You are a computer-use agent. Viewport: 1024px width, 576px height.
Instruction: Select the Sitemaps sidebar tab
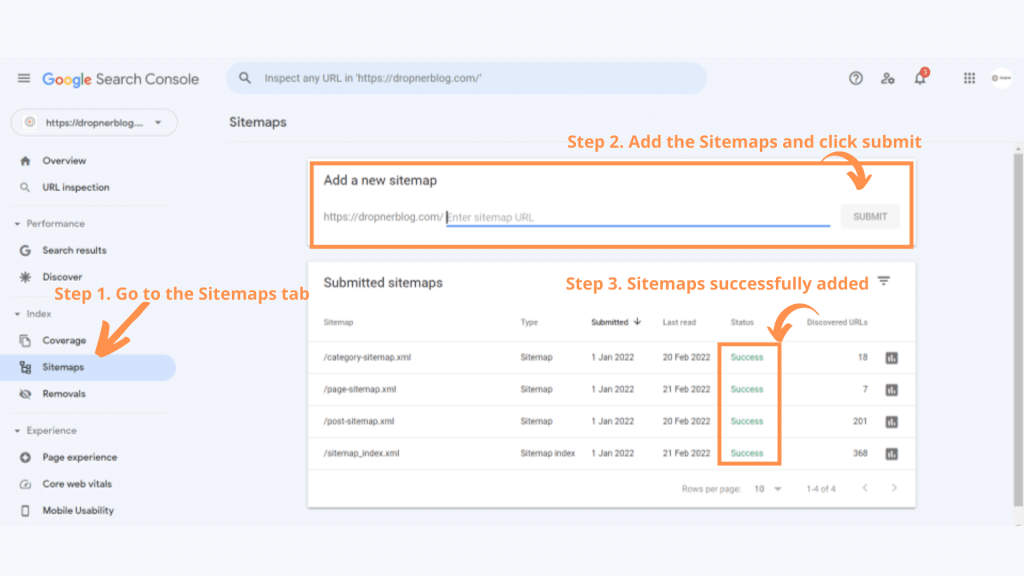(65, 367)
